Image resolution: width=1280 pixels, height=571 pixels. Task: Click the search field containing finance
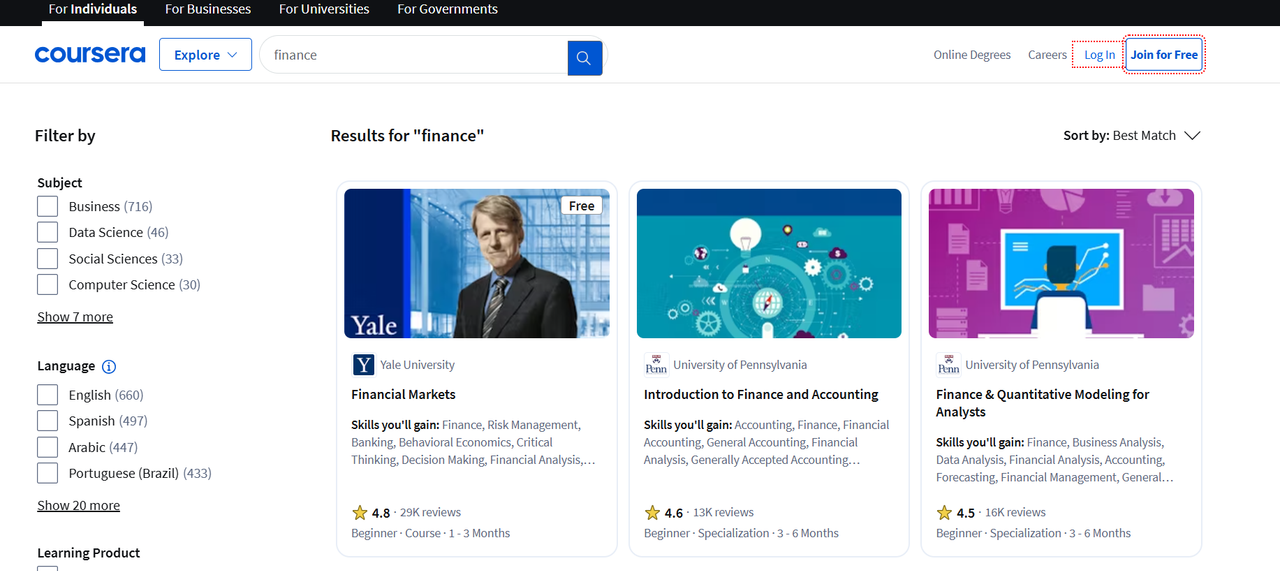click(413, 55)
